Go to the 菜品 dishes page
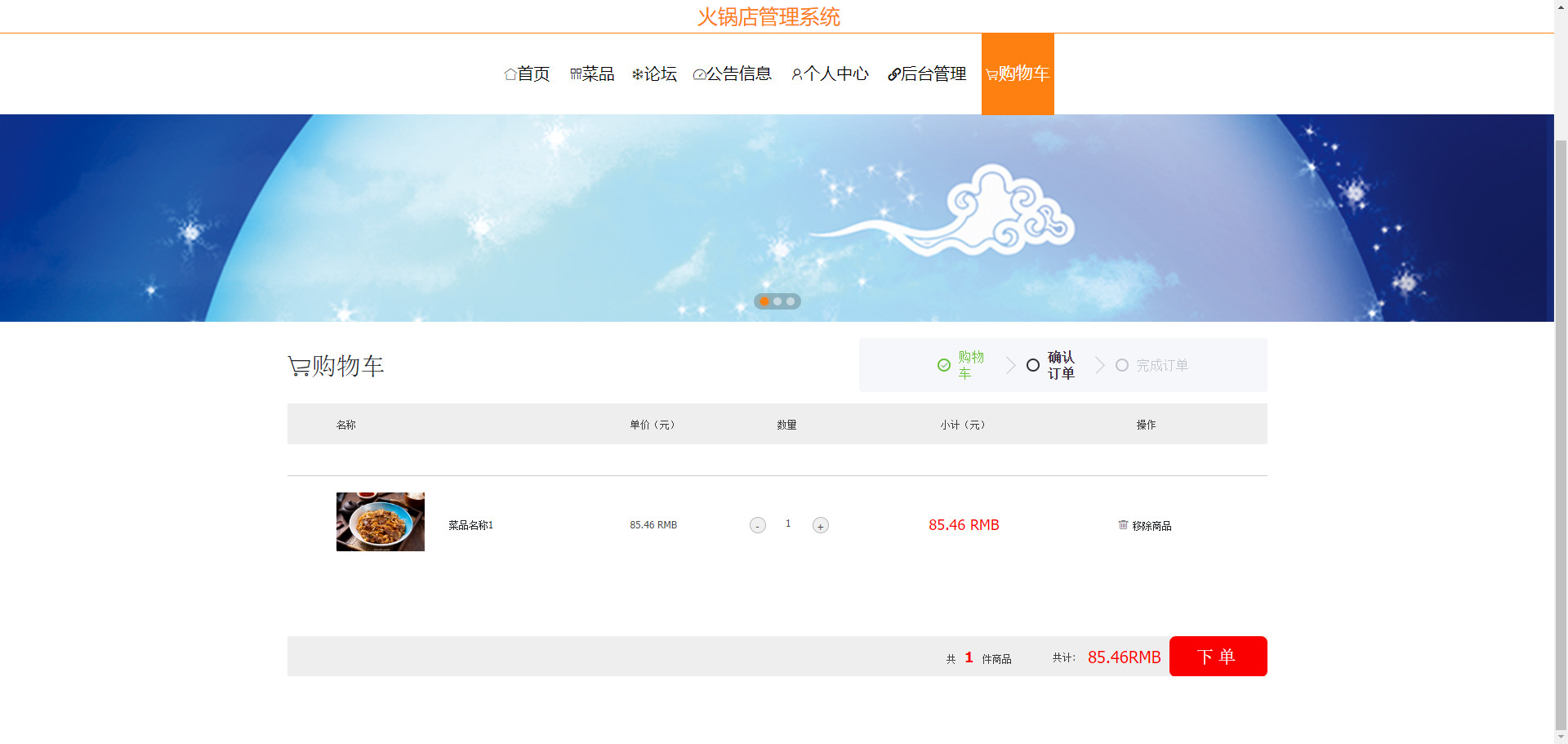This screenshot has height=744, width=1568. point(592,74)
